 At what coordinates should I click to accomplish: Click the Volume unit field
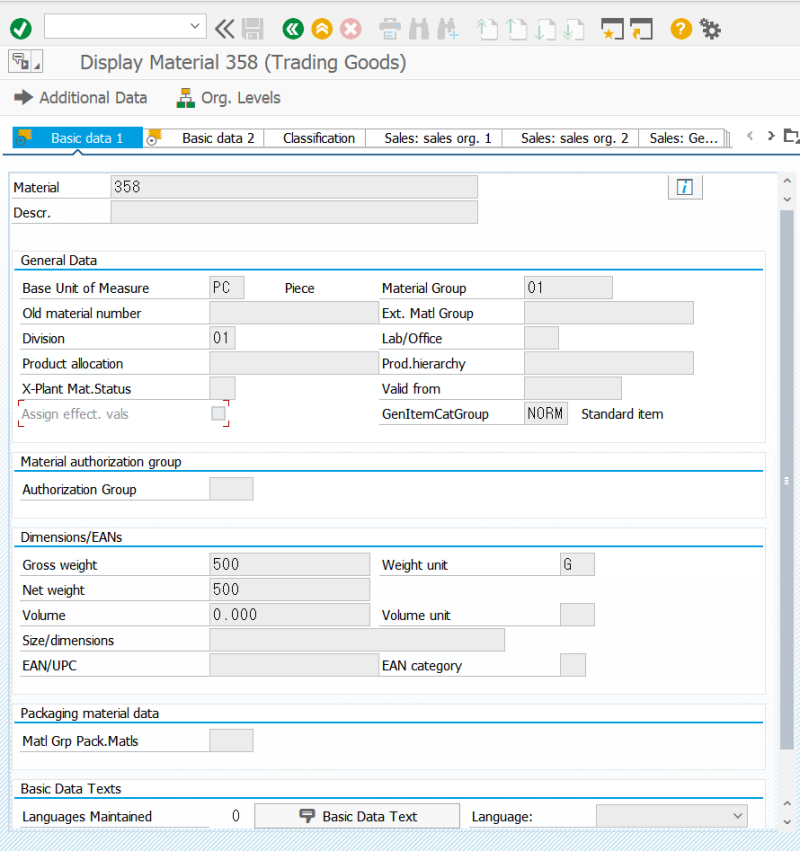click(577, 614)
